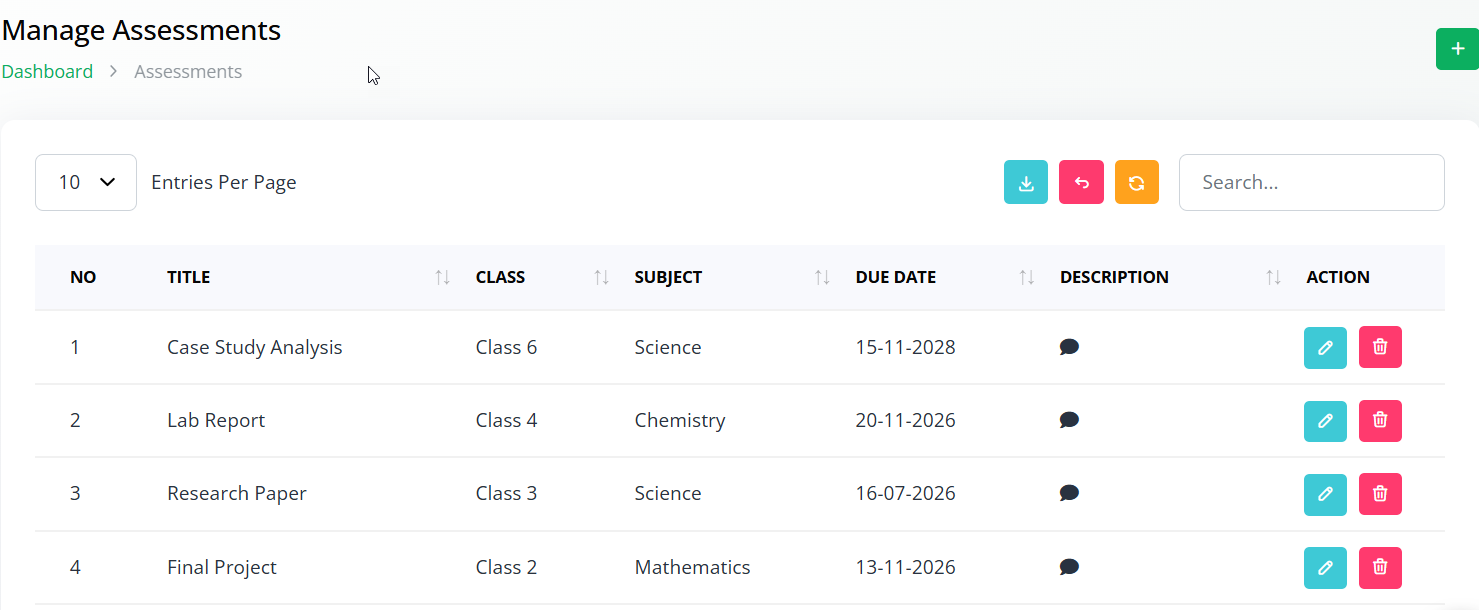Image resolution: width=1479 pixels, height=610 pixels.
Task: Sort table by Title column
Action: [x=442, y=278]
